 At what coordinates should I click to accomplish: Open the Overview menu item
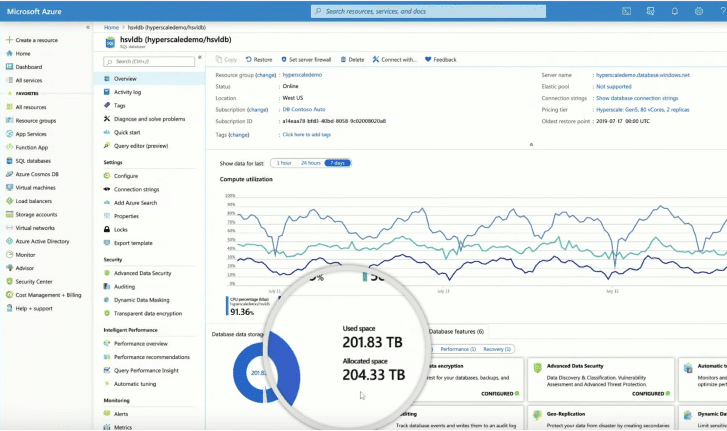149,79
